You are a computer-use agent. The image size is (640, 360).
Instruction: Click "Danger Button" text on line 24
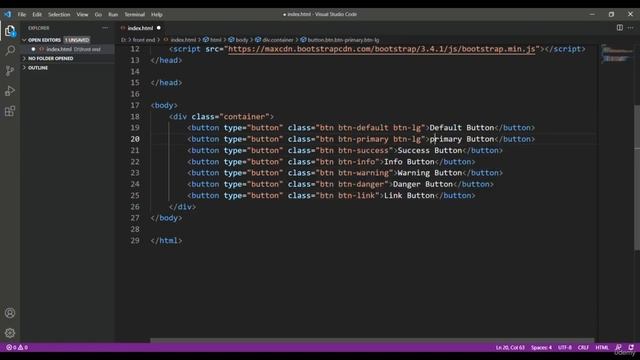click(423, 184)
